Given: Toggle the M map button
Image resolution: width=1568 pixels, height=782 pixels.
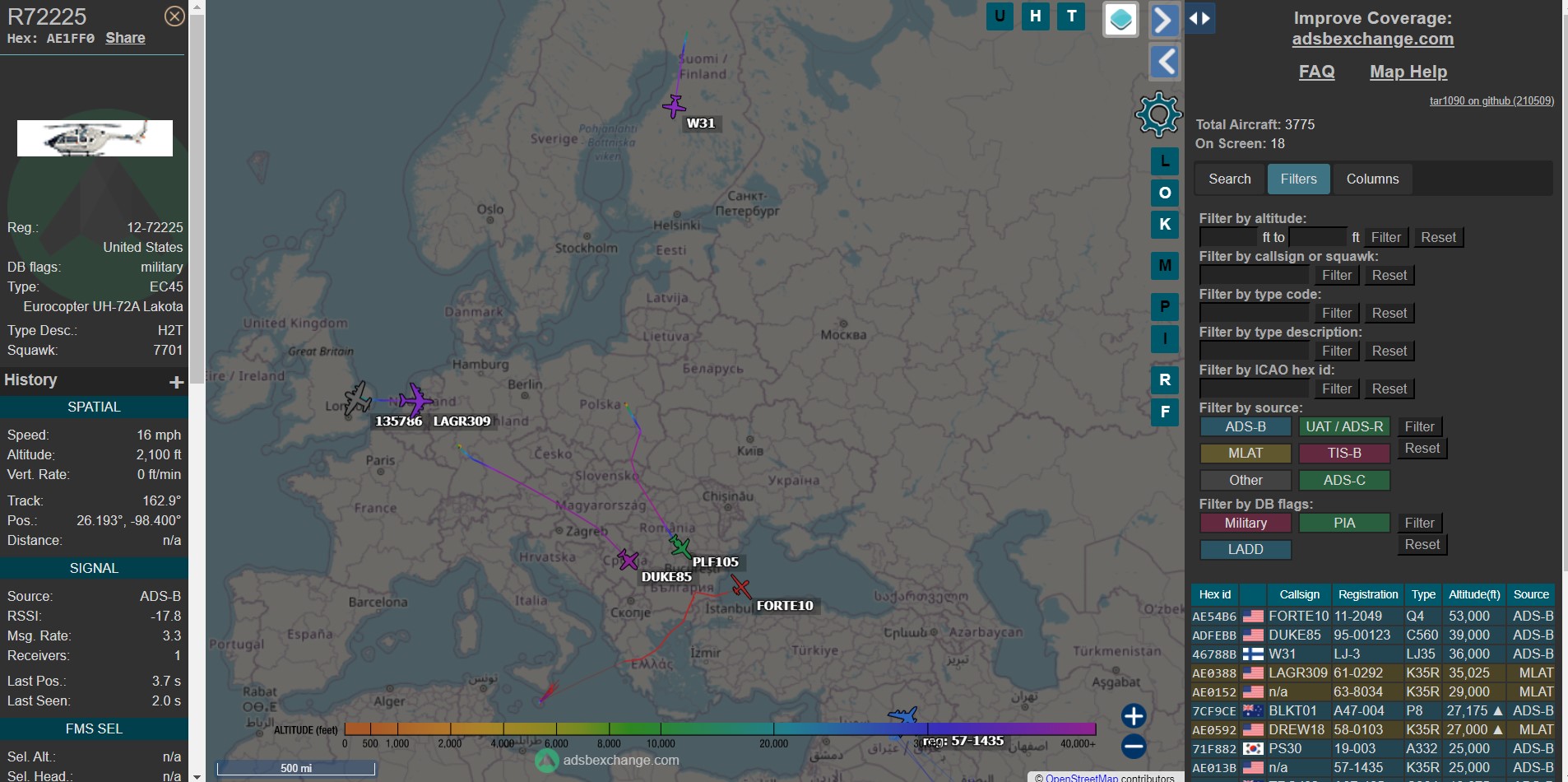Looking at the screenshot, I should (1165, 265).
